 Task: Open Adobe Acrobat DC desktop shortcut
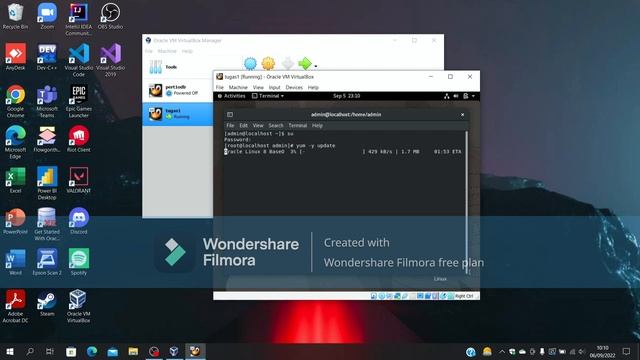click(15, 306)
